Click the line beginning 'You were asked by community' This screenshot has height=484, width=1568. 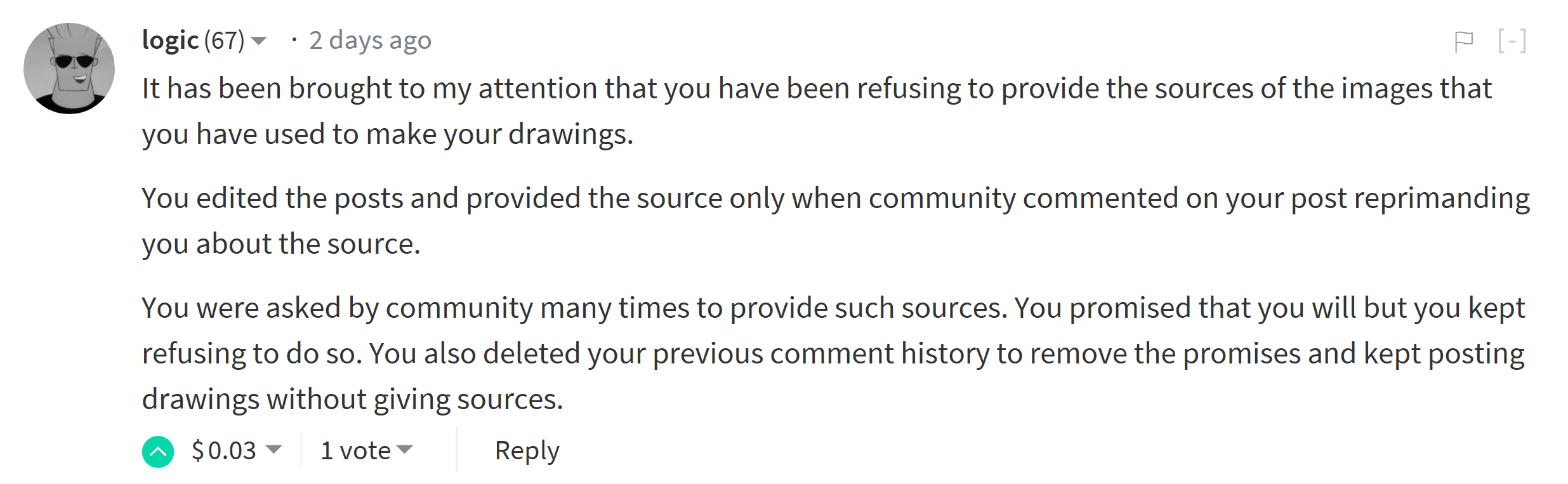point(833,308)
